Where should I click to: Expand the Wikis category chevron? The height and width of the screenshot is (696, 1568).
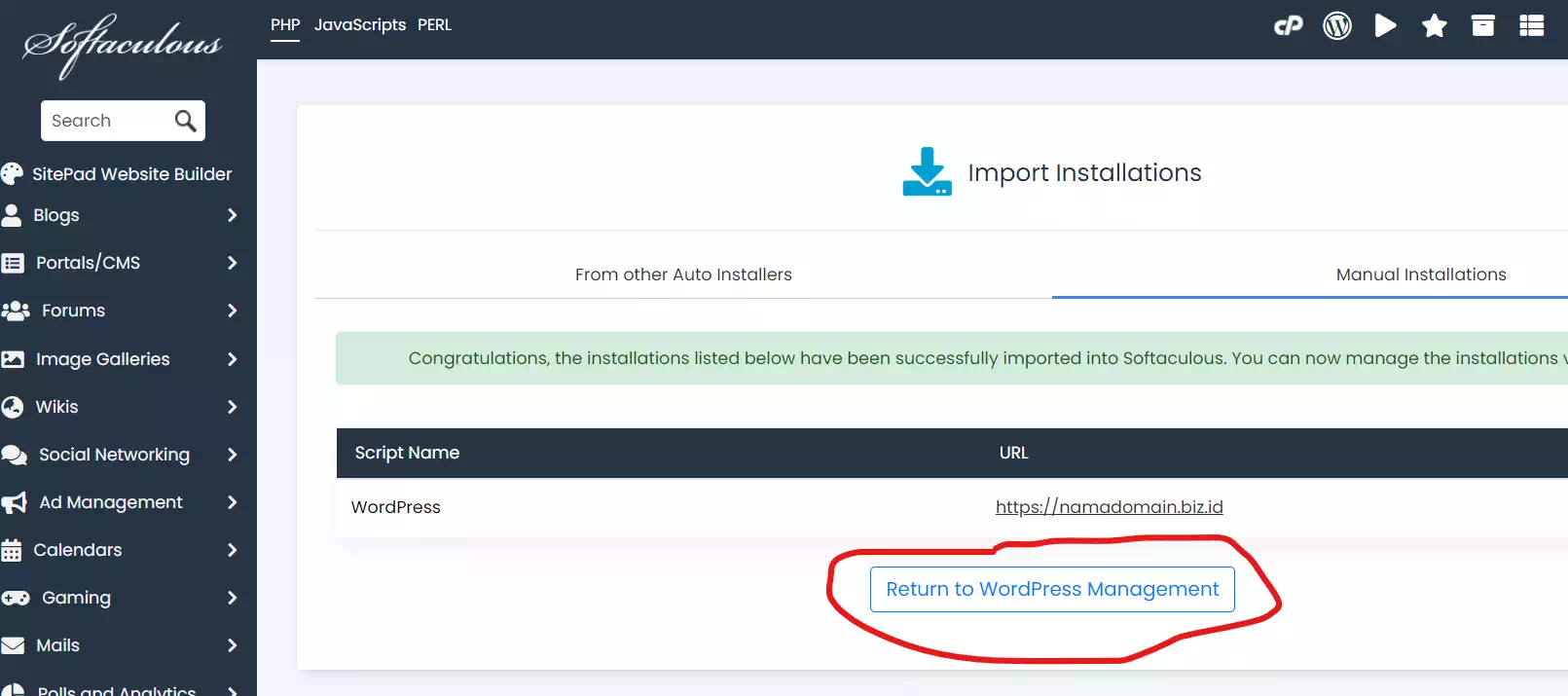pyautogui.click(x=232, y=407)
